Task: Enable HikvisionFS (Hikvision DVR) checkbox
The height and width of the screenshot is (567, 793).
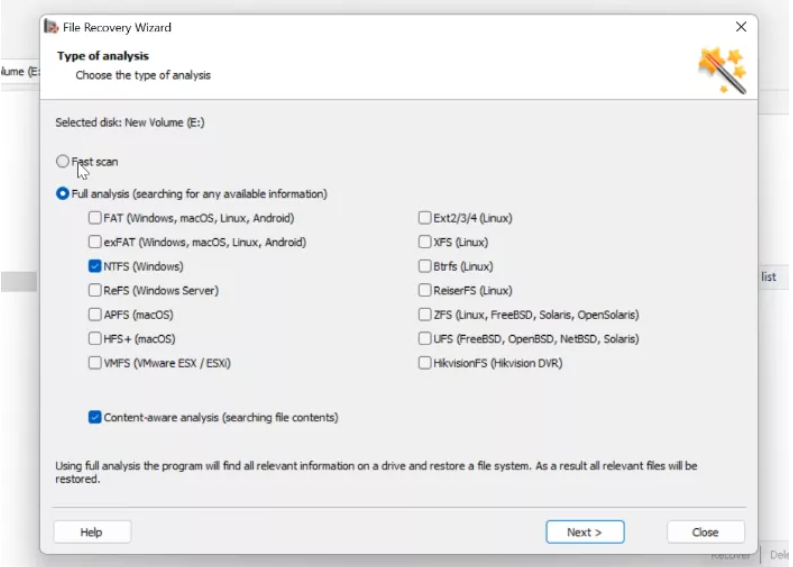Action: pyautogui.click(x=425, y=363)
